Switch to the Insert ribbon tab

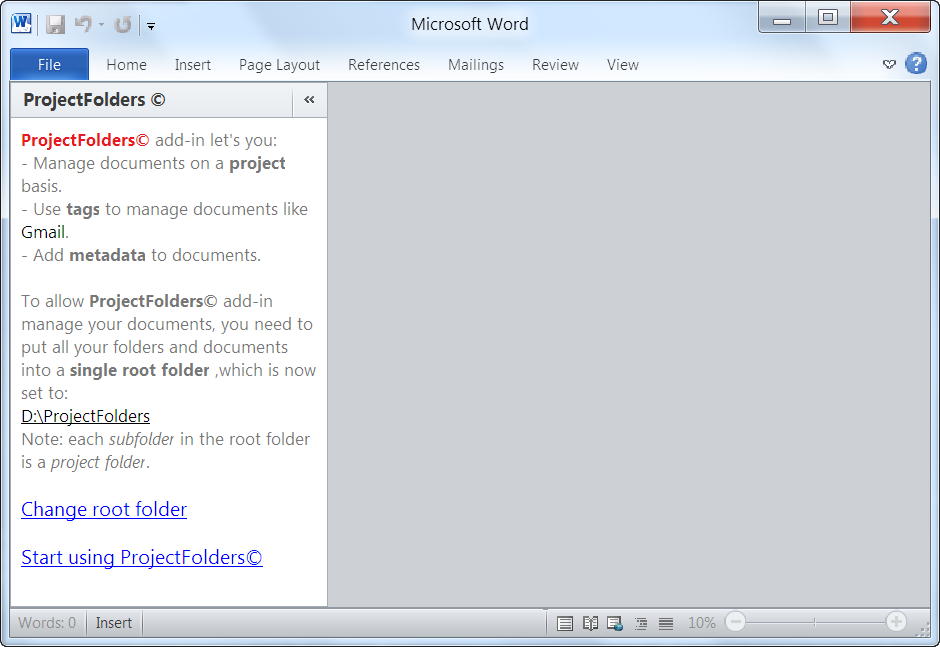[192, 65]
